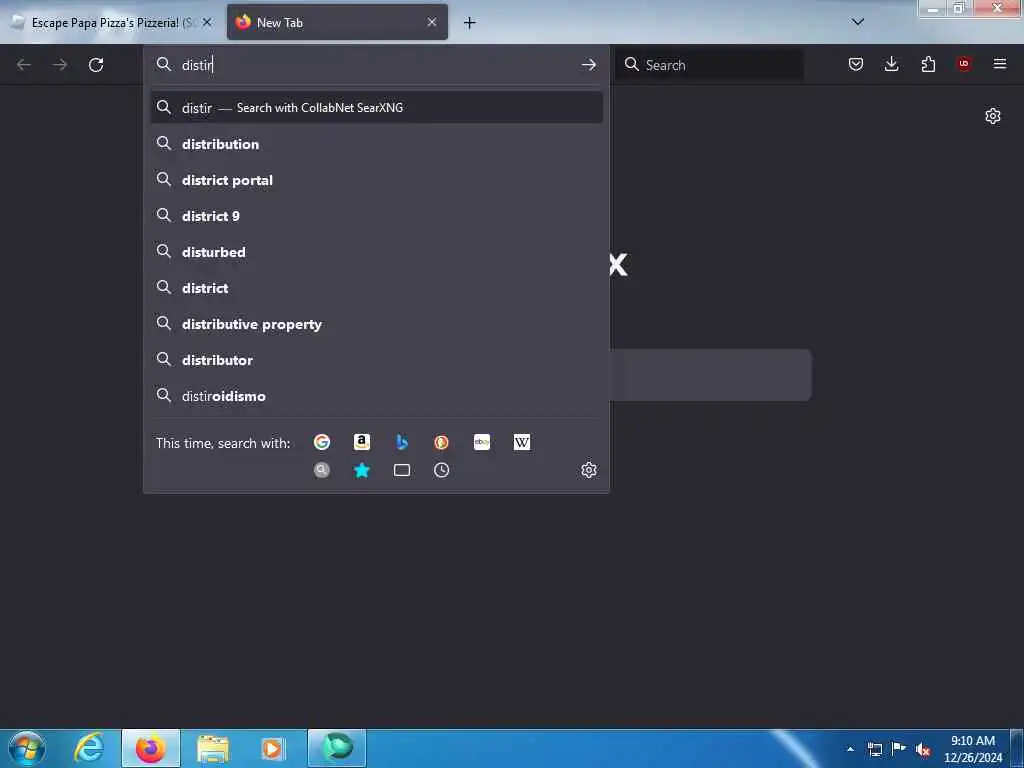Search open tabs with the tab icon
1024x768 pixels.
click(x=402, y=470)
